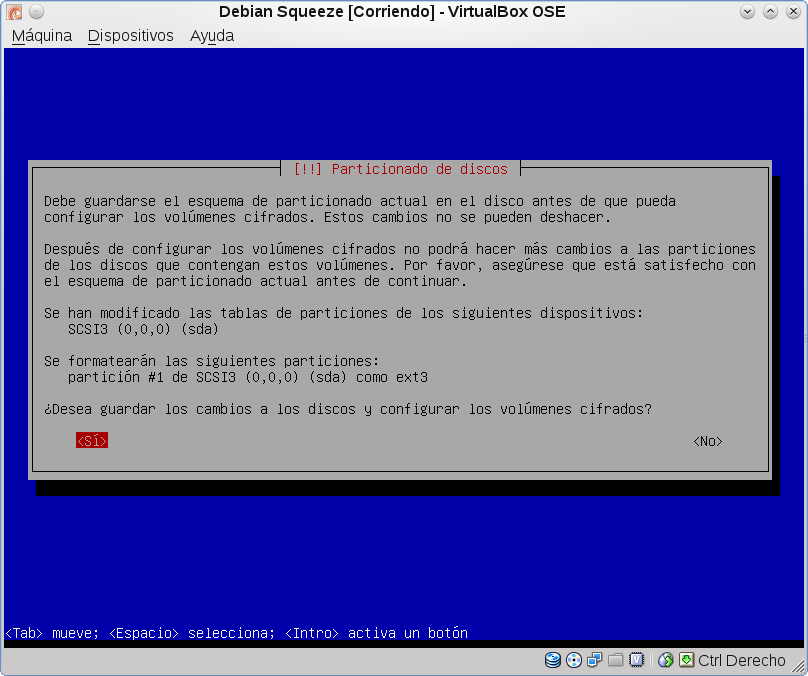This screenshot has width=808, height=676.
Task: Maximize the VirtualBox window
Action: point(770,11)
